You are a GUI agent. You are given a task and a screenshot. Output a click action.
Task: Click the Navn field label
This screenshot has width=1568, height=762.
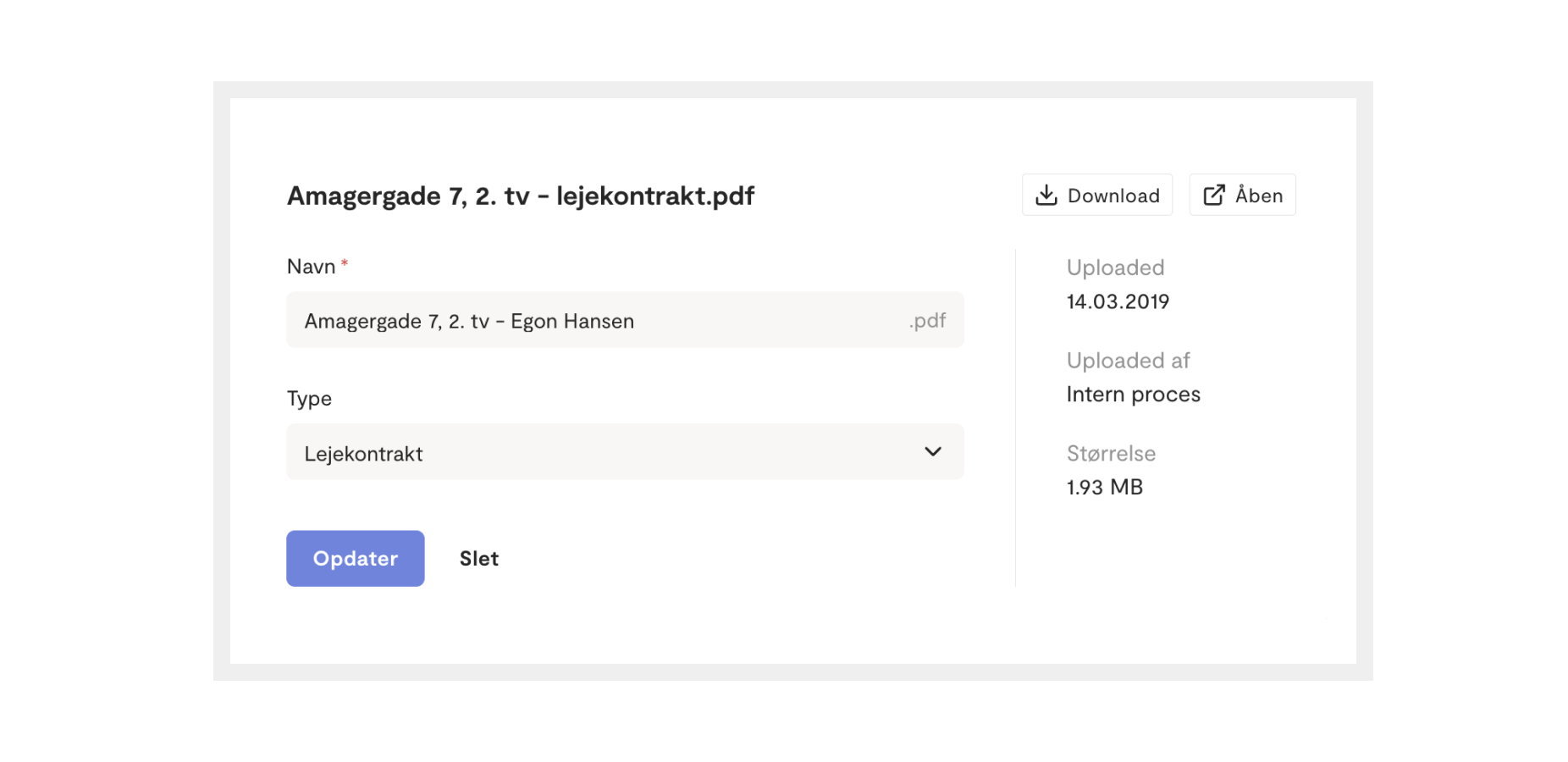click(312, 267)
